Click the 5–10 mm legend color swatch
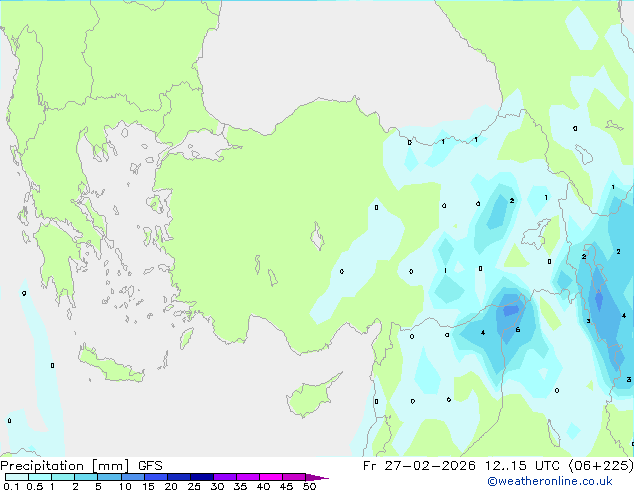The image size is (634, 490). click(x=109, y=477)
